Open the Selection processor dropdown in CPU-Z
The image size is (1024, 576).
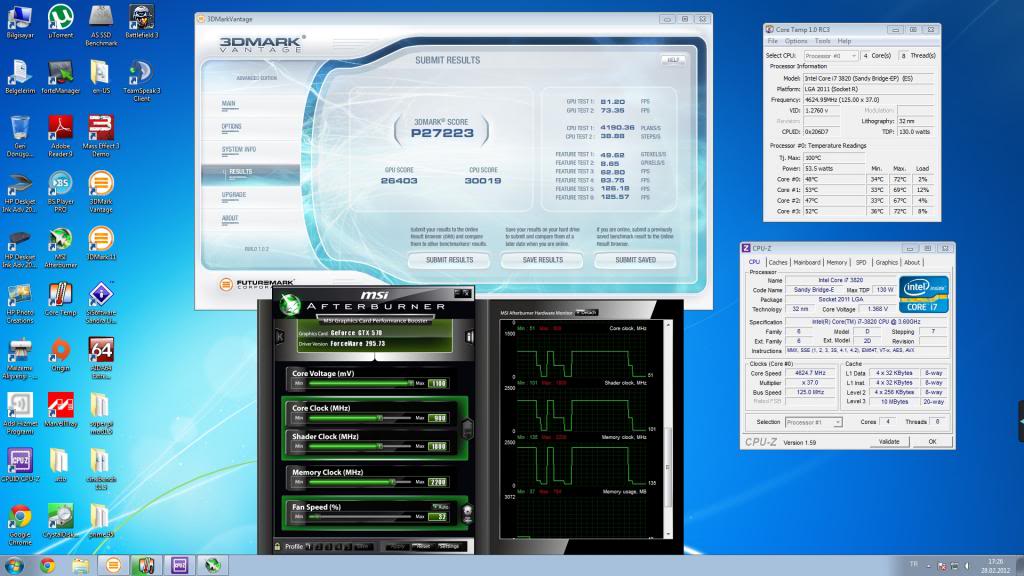pyautogui.click(x=813, y=423)
